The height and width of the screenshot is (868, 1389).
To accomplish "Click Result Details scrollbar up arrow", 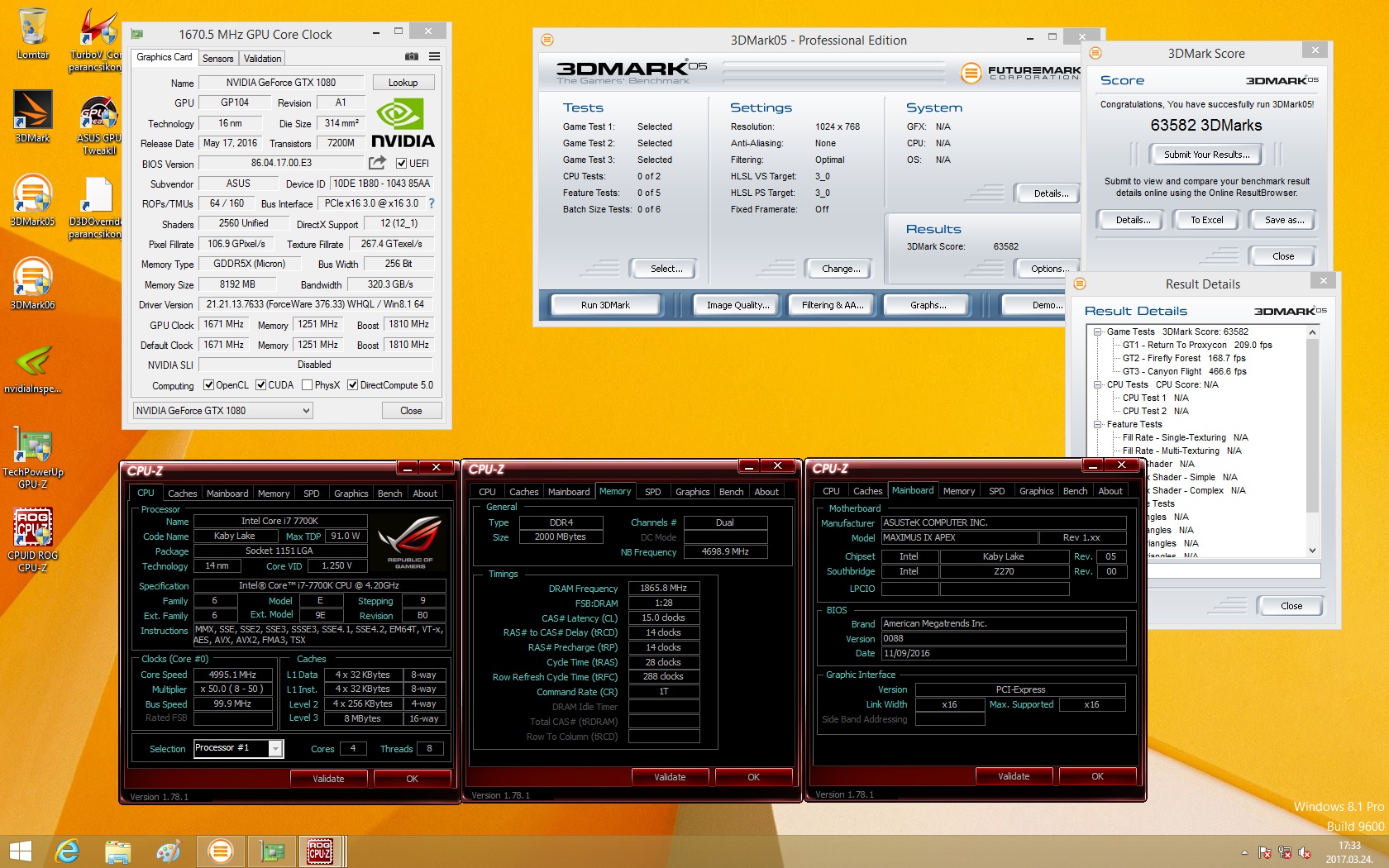I will [1312, 332].
